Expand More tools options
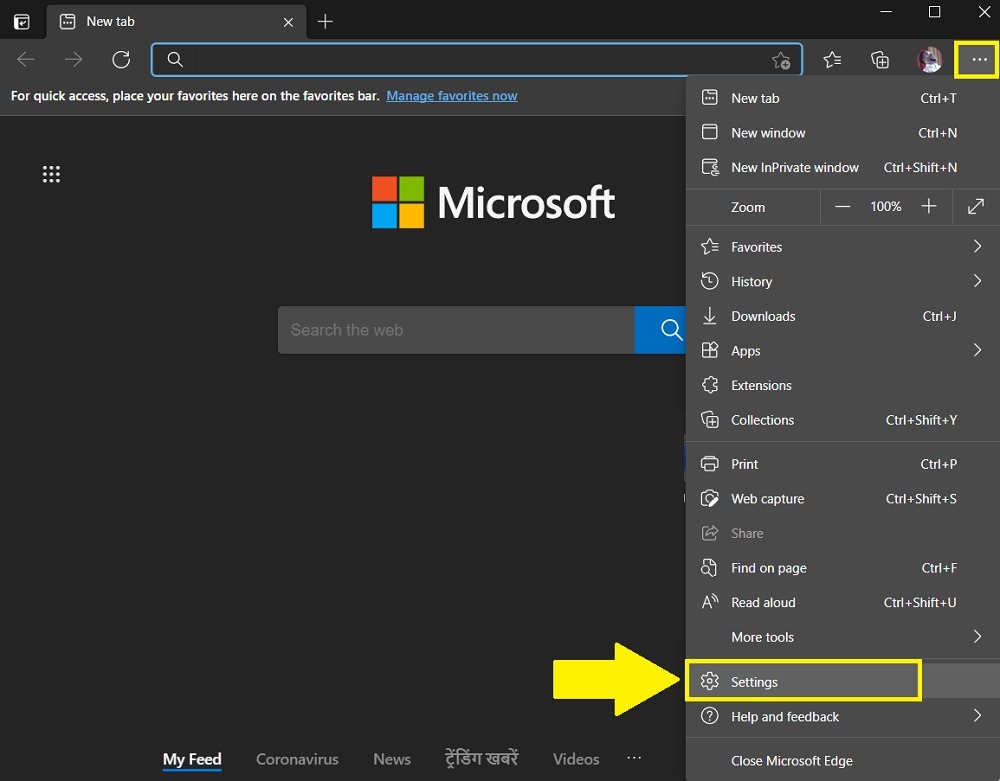The width and height of the screenshot is (1000, 781). point(763,637)
